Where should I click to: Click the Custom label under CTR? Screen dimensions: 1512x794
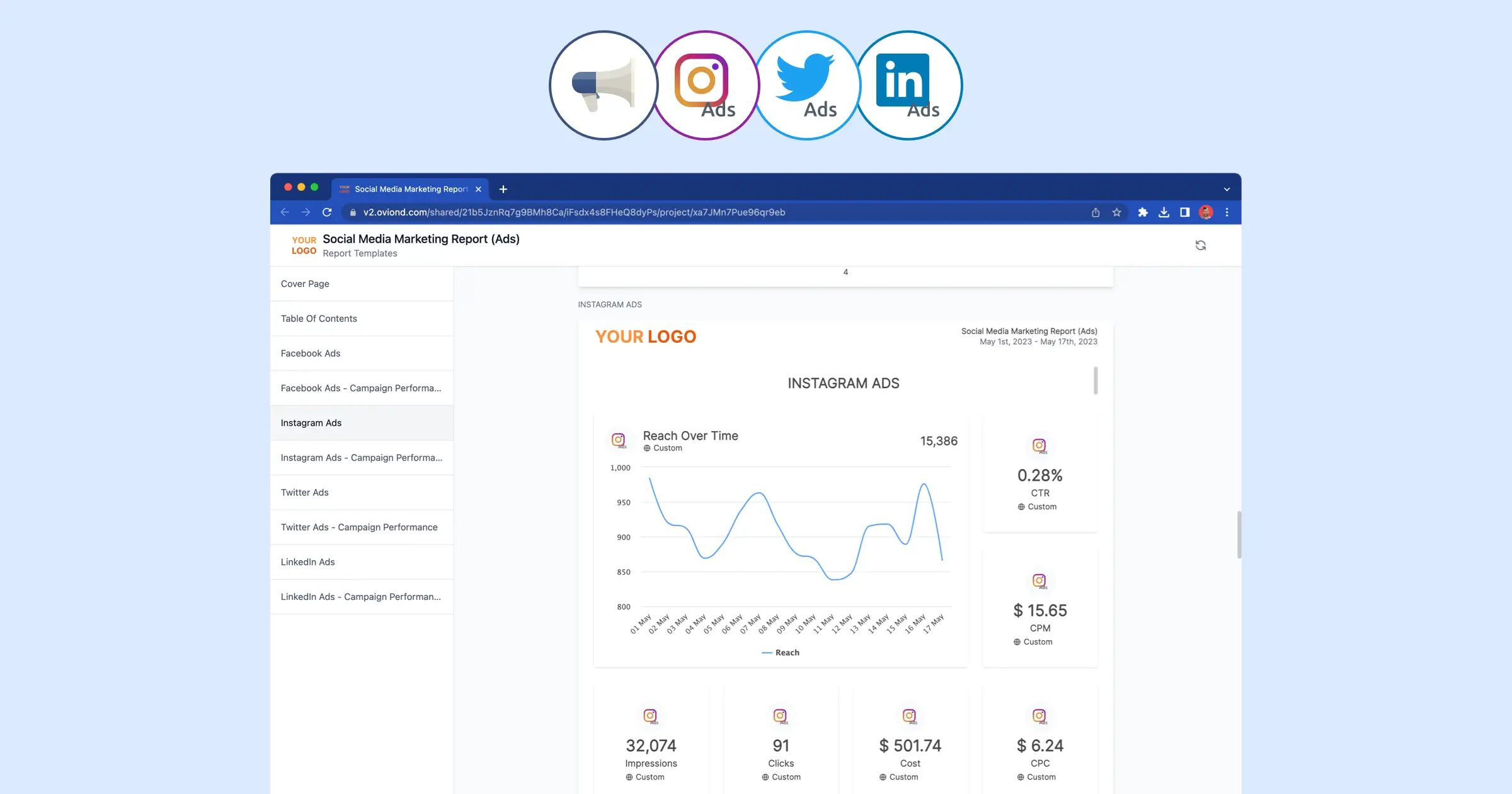tap(1037, 507)
